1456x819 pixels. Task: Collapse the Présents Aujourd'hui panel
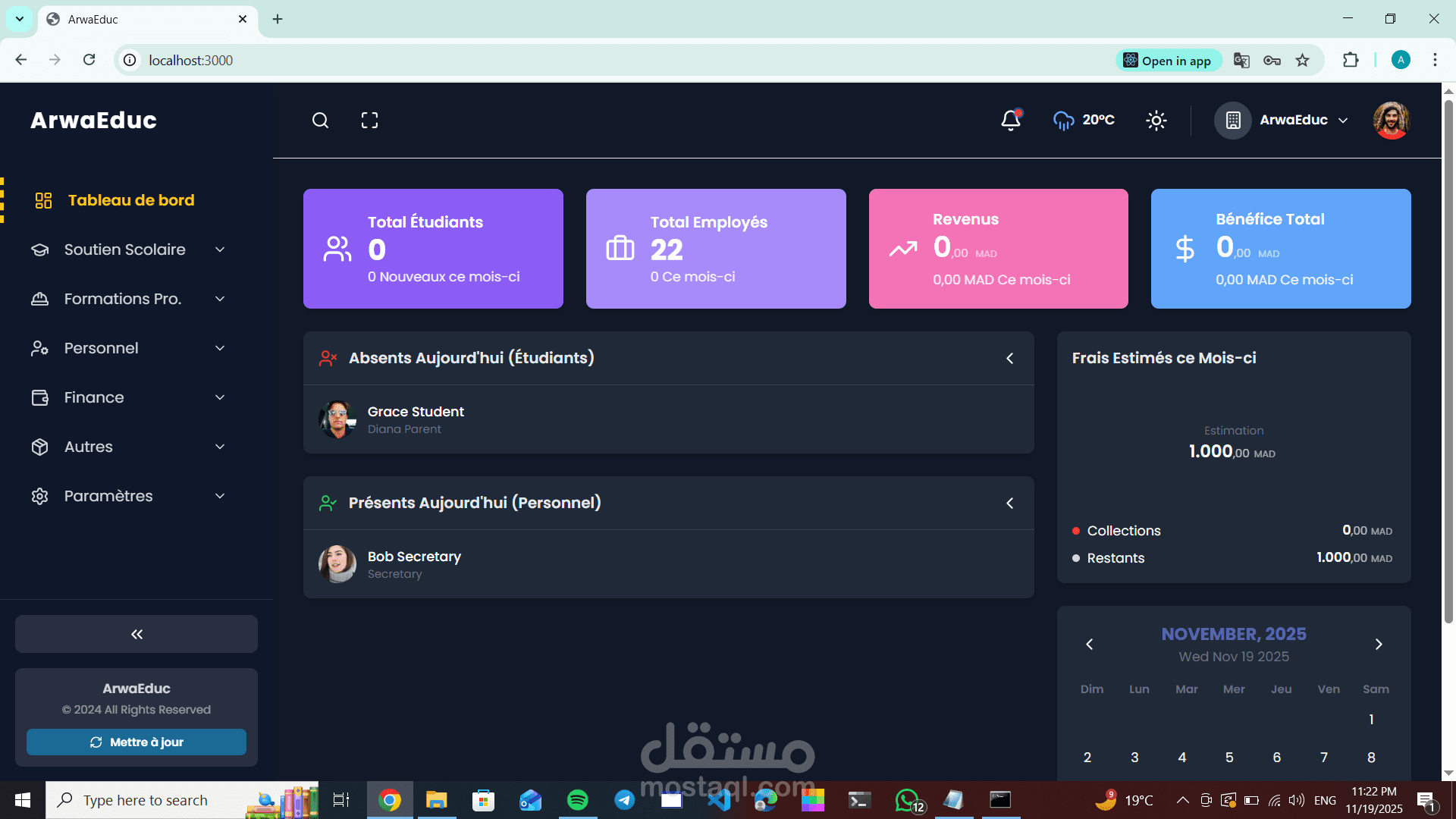coord(1009,504)
